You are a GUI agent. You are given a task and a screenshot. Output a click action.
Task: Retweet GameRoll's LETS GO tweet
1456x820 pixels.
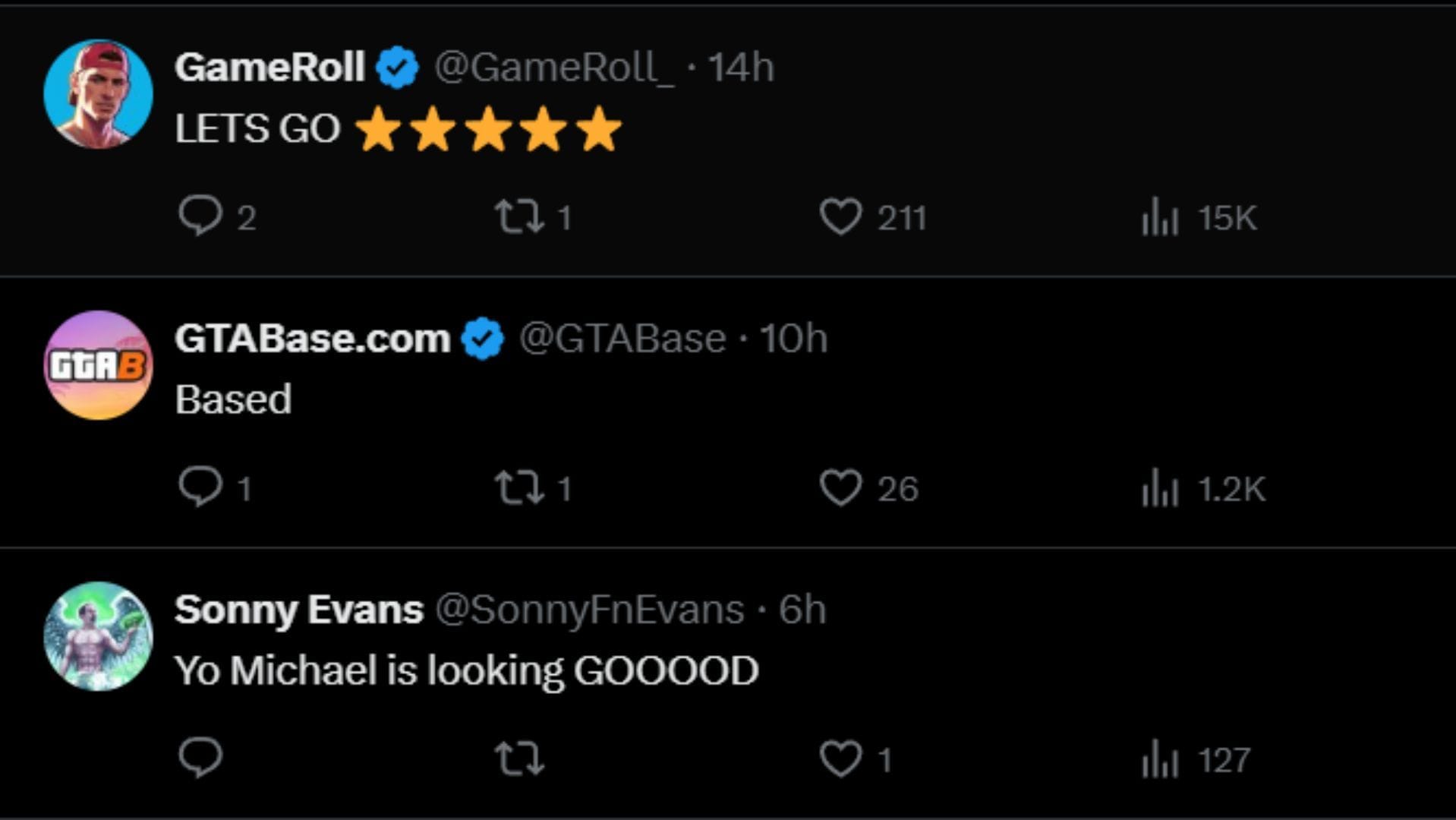click(x=520, y=216)
